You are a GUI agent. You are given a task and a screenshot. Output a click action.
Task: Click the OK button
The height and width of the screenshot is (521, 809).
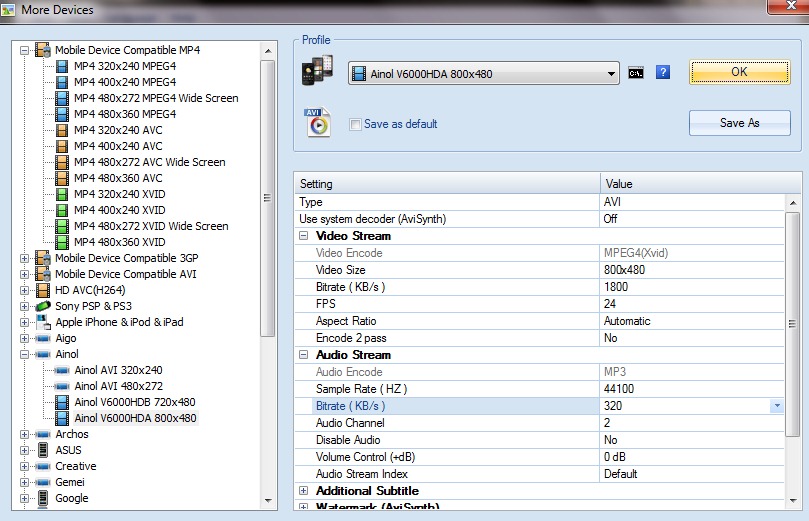coord(739,72)
